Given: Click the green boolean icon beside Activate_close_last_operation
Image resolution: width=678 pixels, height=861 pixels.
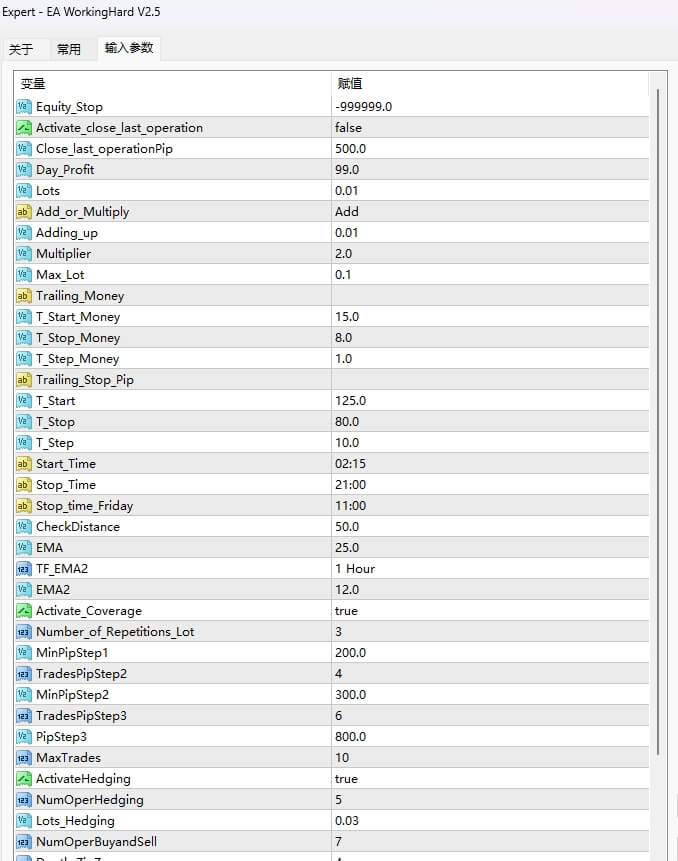Looking at the screenshot, I should (x=22, y=127).
